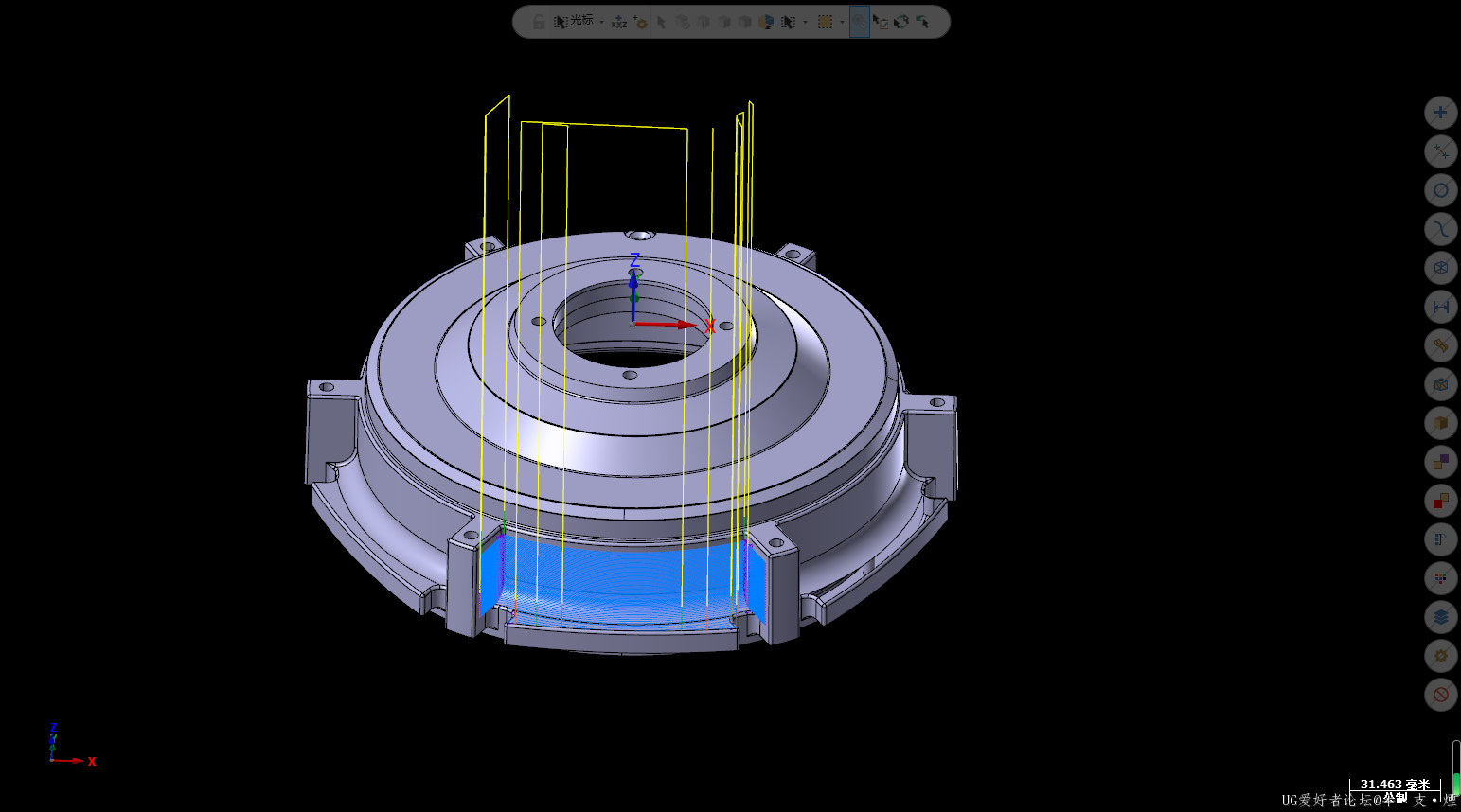This screenshot has height=812, width=1461.
Task: Select the circle tool in side bar
Action: tap(1440, 190)
